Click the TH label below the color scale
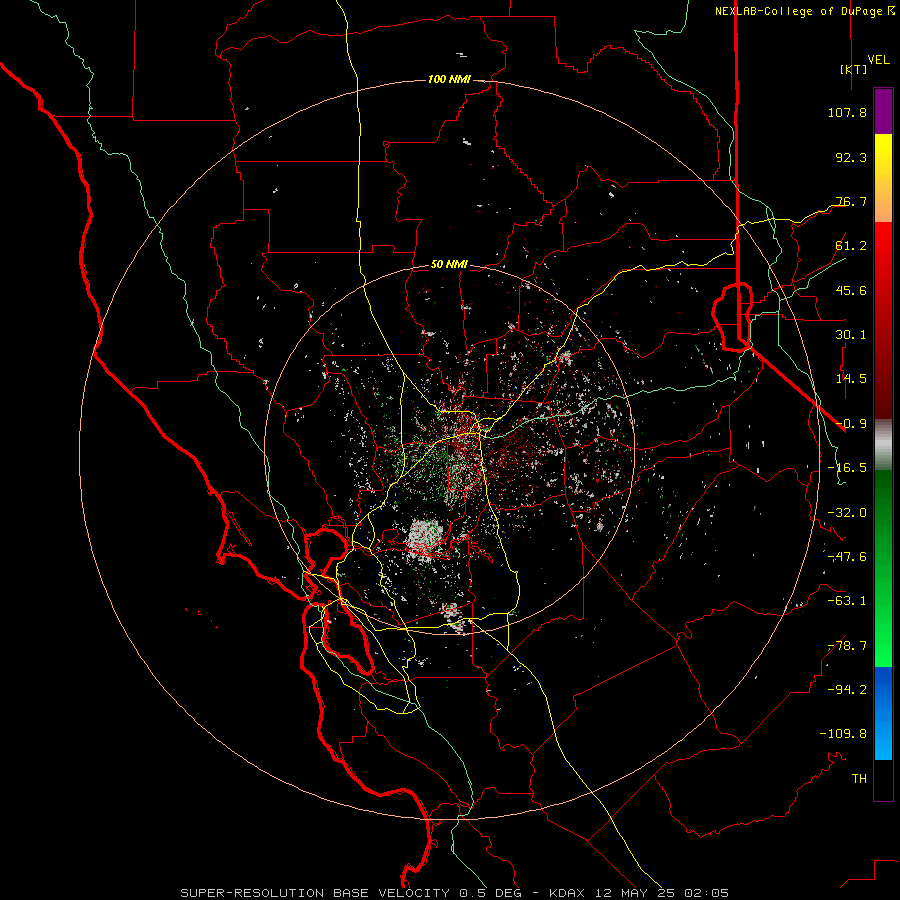The width and height of the screenshot is (900, 900). point(859,779)
